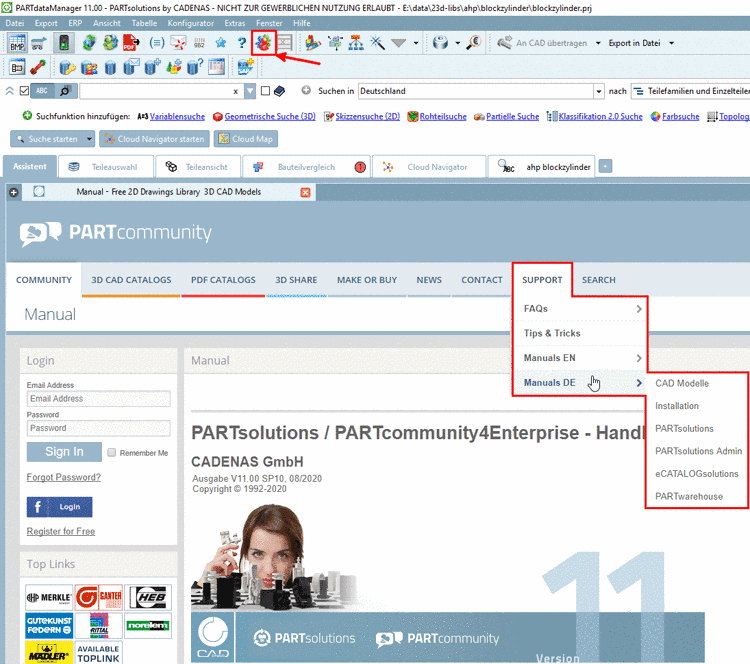Image resolution: width=750 pixels, height=664 pixels.
Task: Open the Konfigurator menu
Action: coord(190,22)
